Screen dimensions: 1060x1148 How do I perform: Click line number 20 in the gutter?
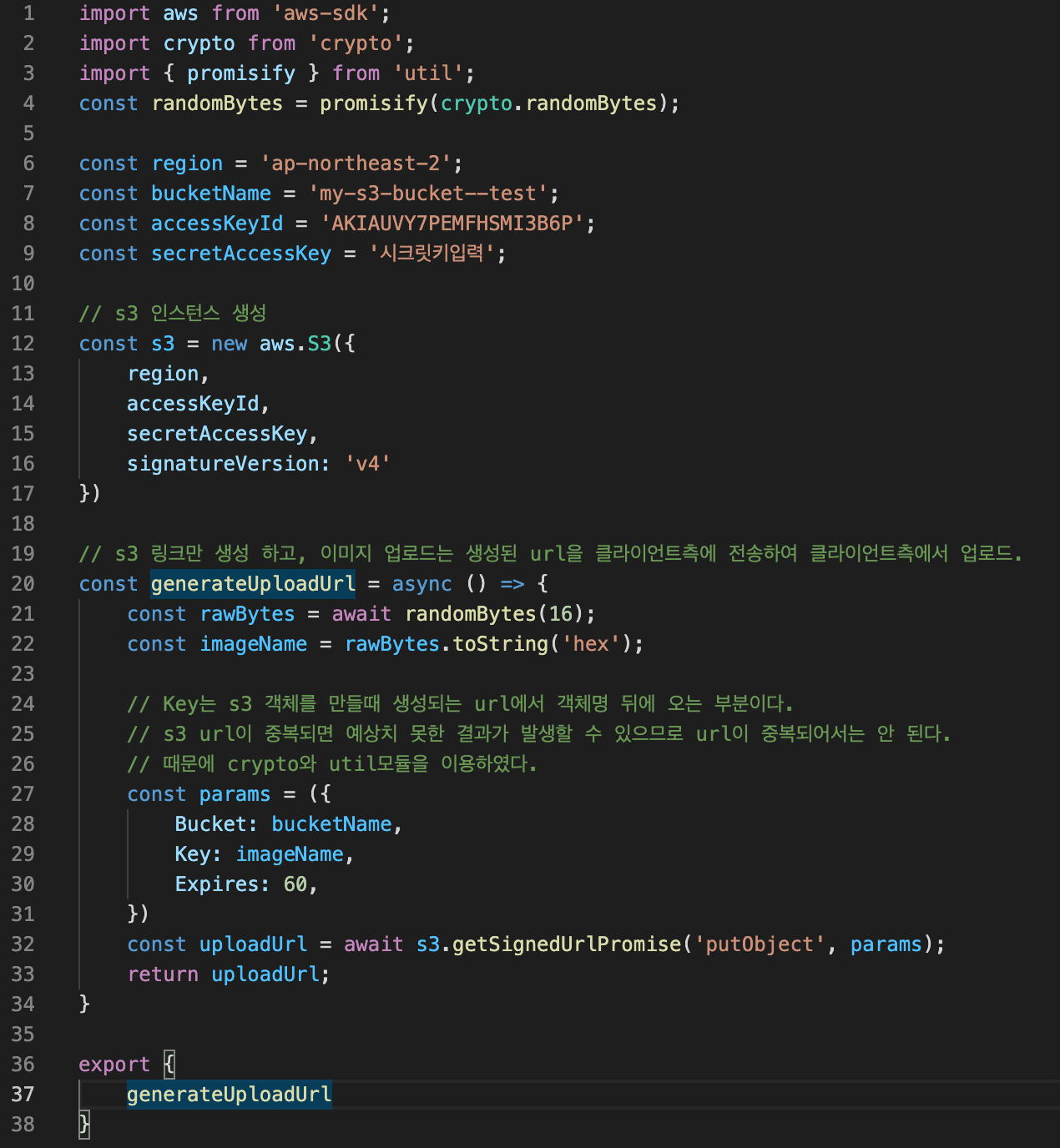(x=23, y=584)
